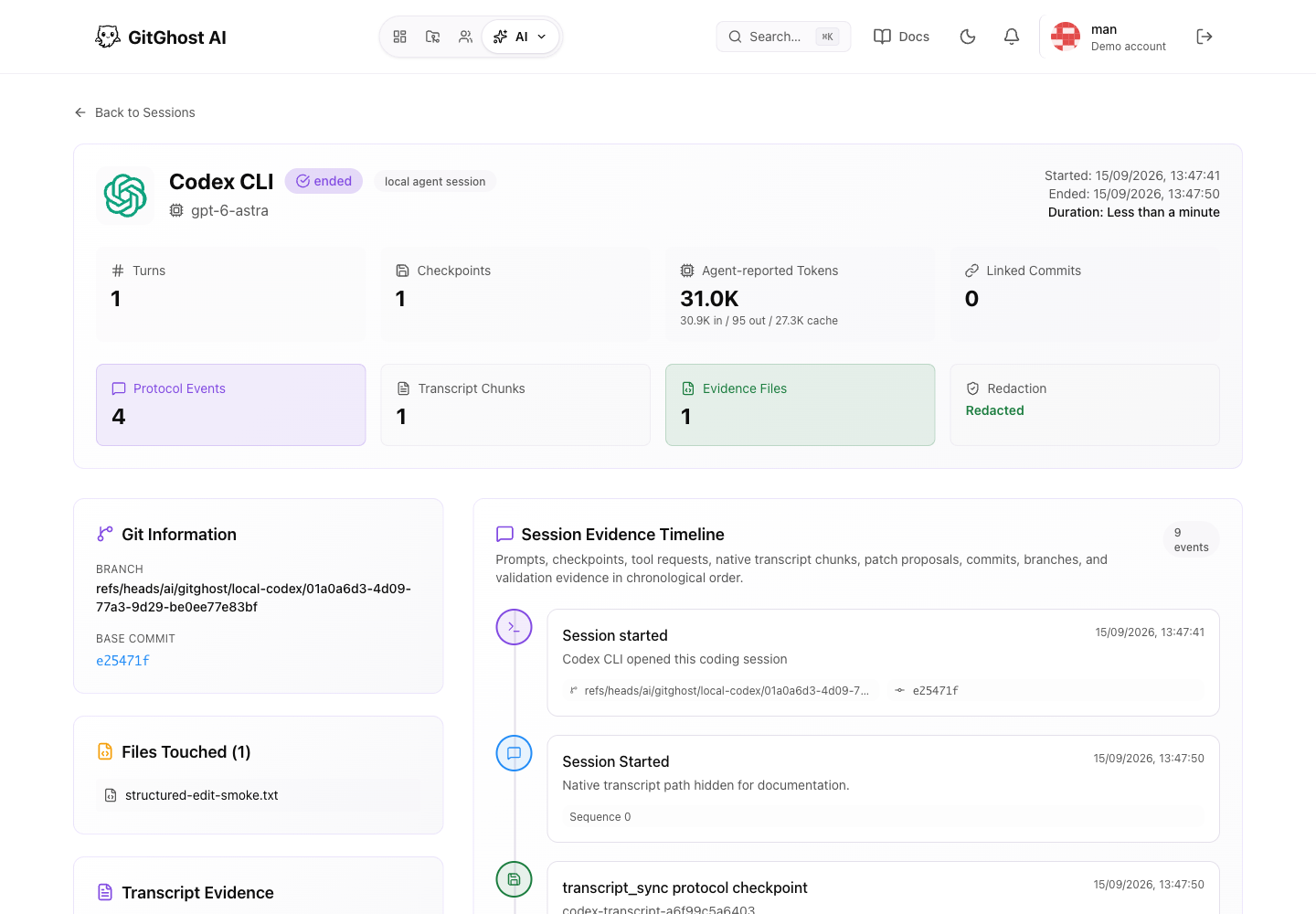
Task: Select the Checkpoints stat card
Action: [515, 294]
